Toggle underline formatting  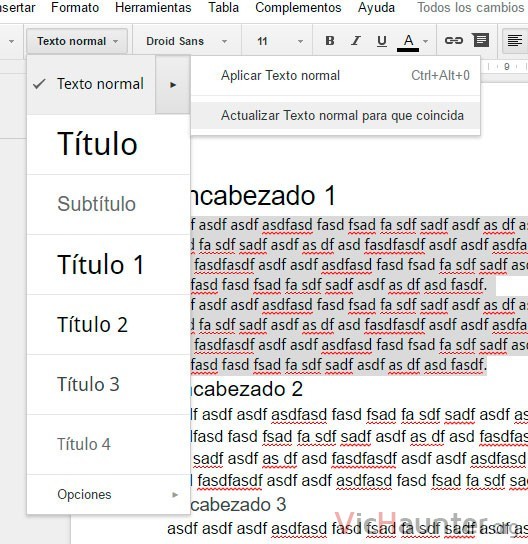(382, 41)
